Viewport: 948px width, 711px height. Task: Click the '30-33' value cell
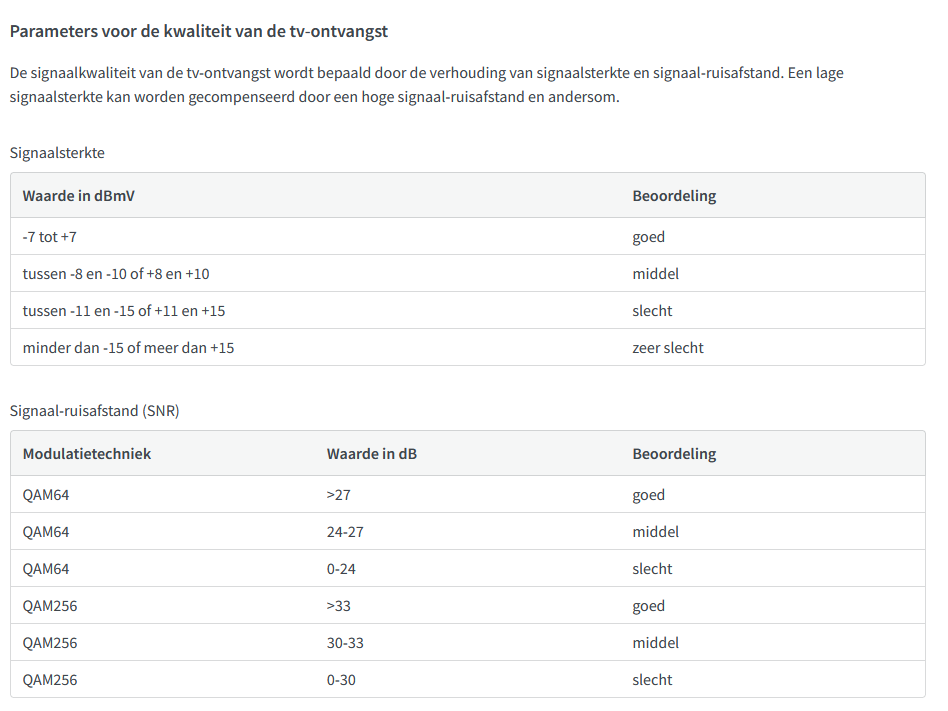click(345, 643)
